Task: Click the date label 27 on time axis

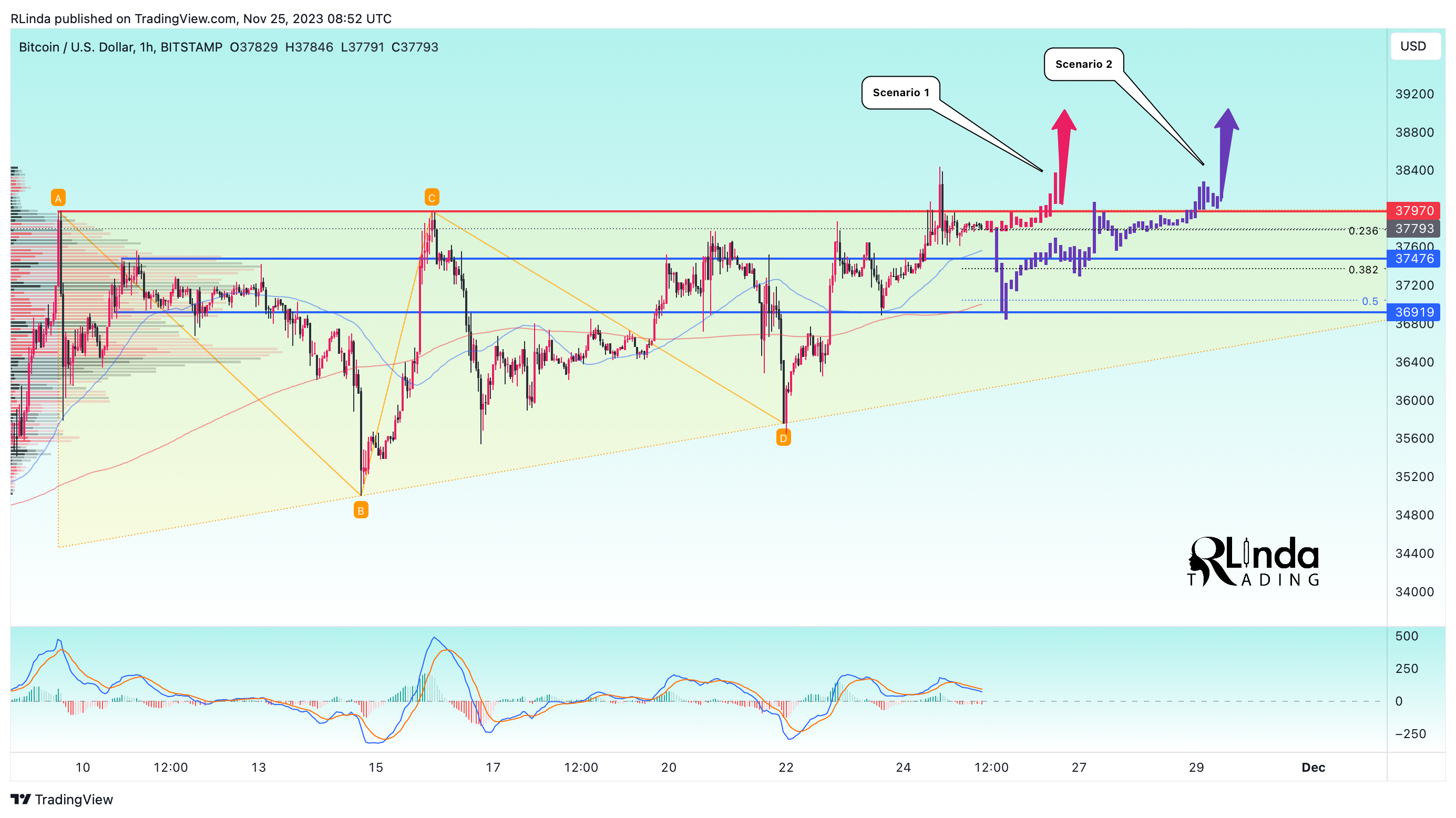Action: 1079,767
